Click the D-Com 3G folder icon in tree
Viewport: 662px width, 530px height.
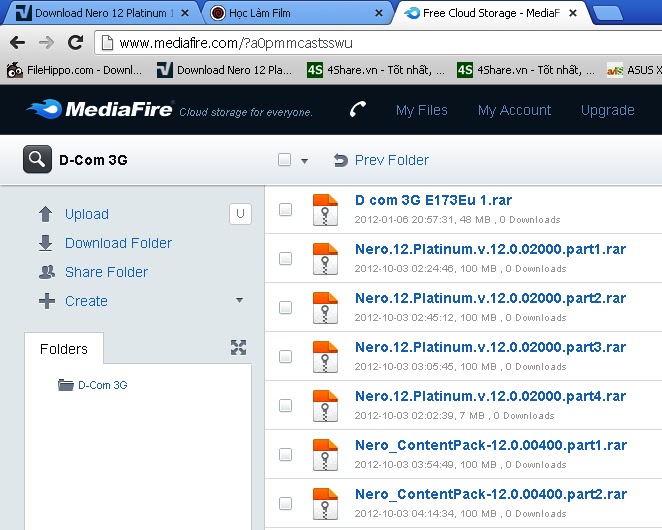tap(65, 385)
